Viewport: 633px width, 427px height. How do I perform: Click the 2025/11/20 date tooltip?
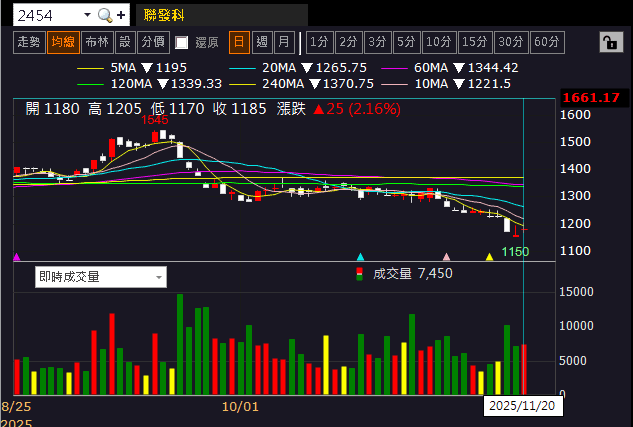523,406
